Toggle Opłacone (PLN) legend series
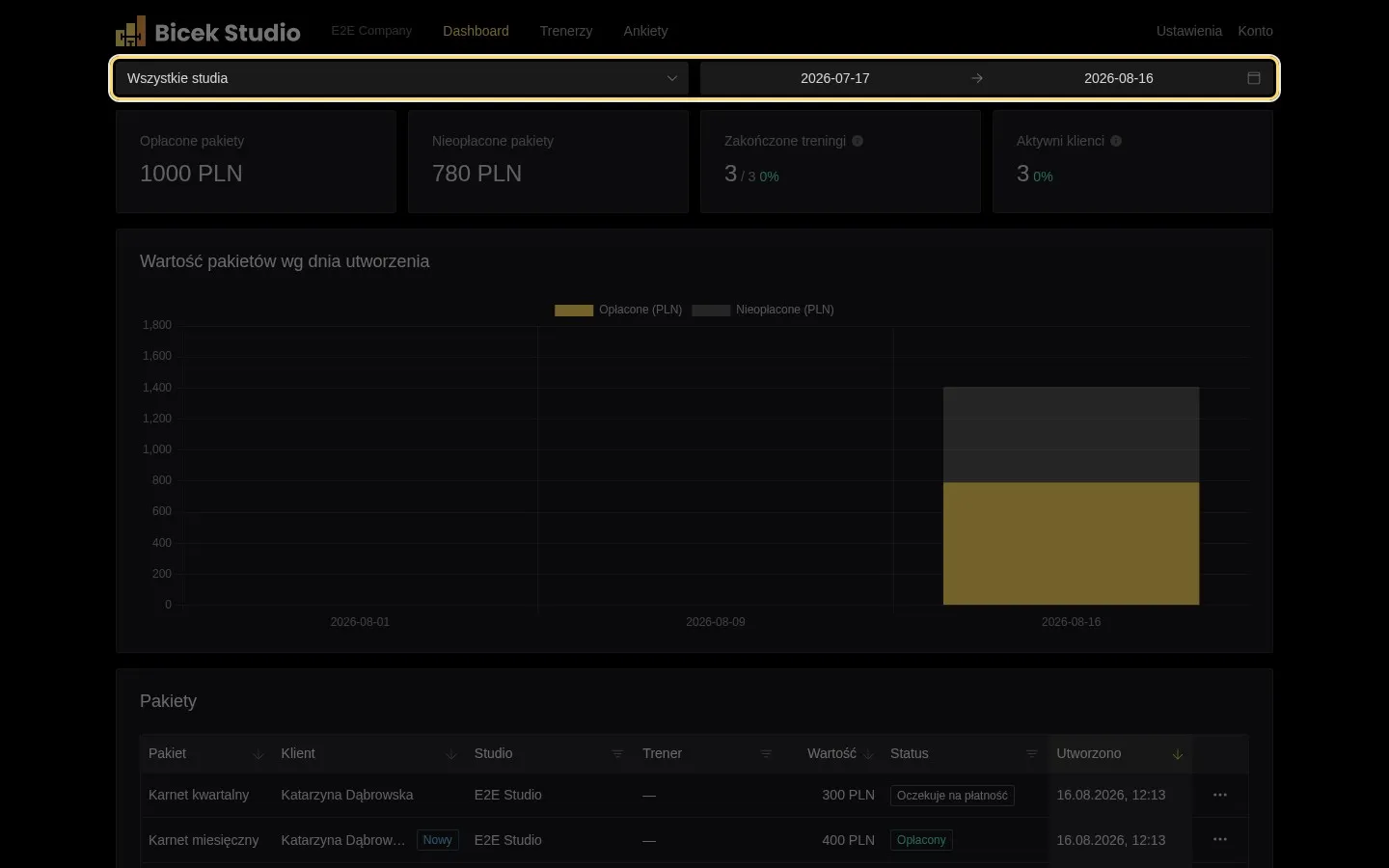The image size is (1389, 868). 618,310
